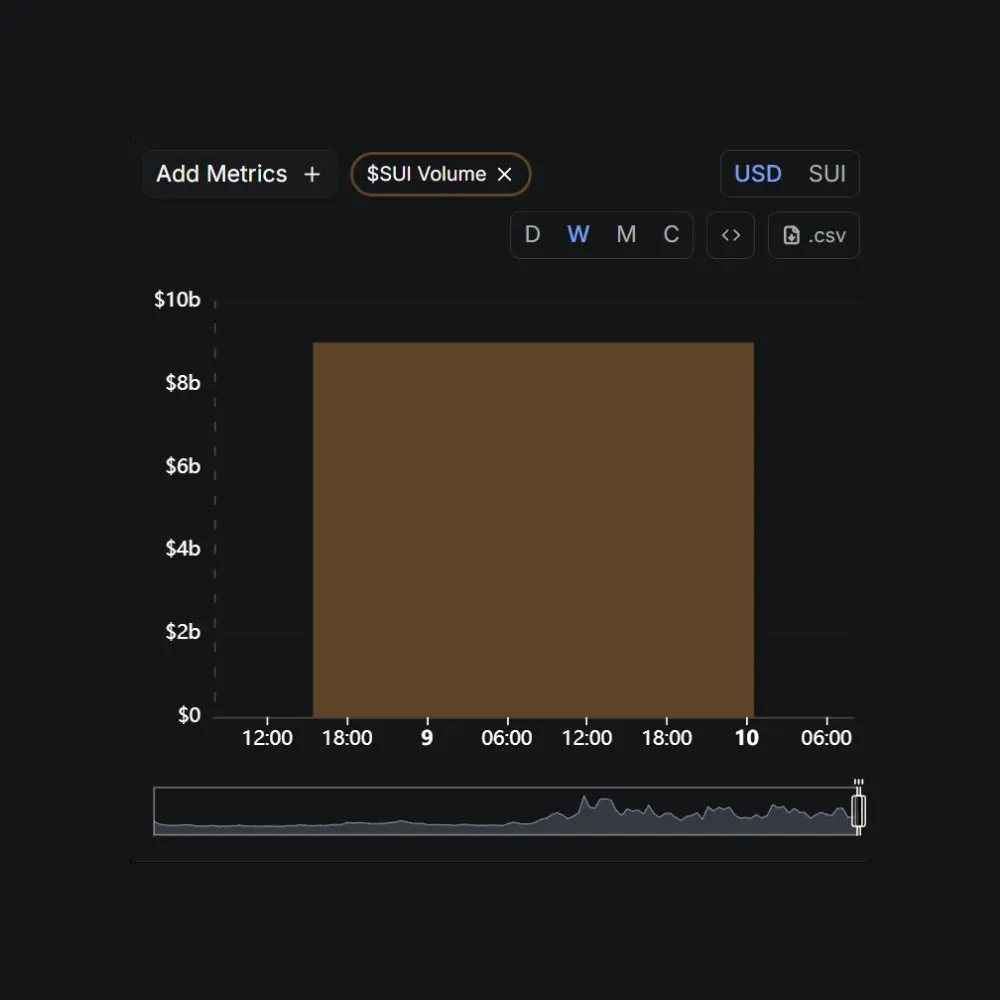Select the M monthly interval
The height and width of the screenshot is (1000, 1000).
coord(626,235)
